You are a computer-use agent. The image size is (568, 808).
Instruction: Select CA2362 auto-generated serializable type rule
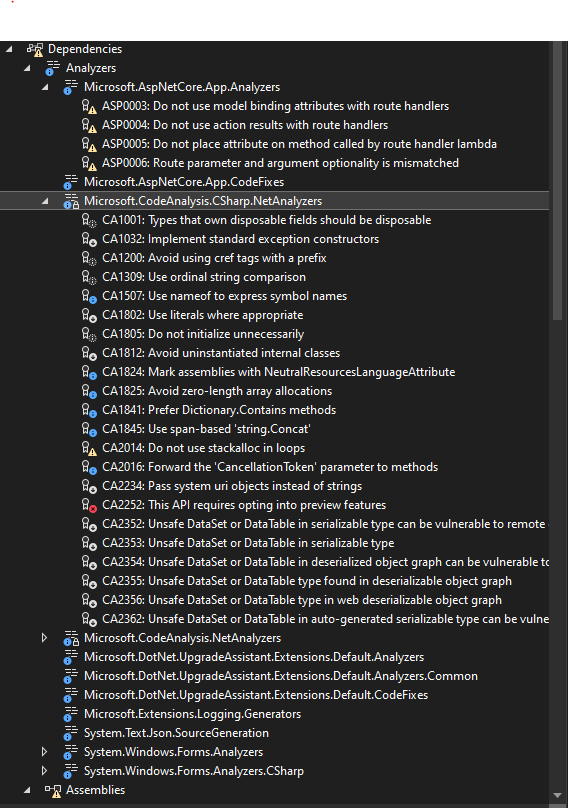pyautogui.click(x=325, y=619)
